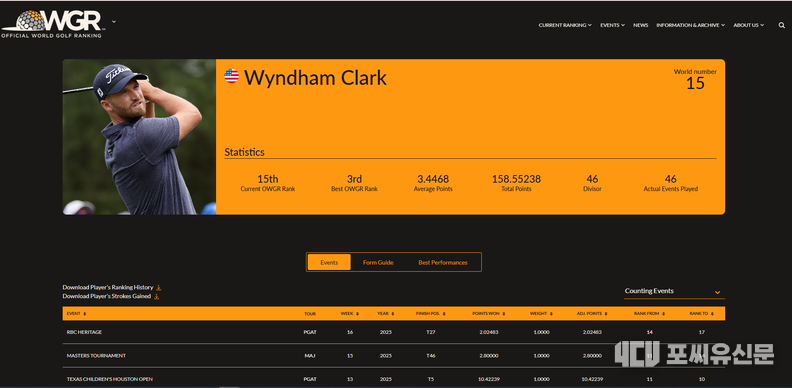792x388 pixels.
Task: Open the News link
Action: 640,25
